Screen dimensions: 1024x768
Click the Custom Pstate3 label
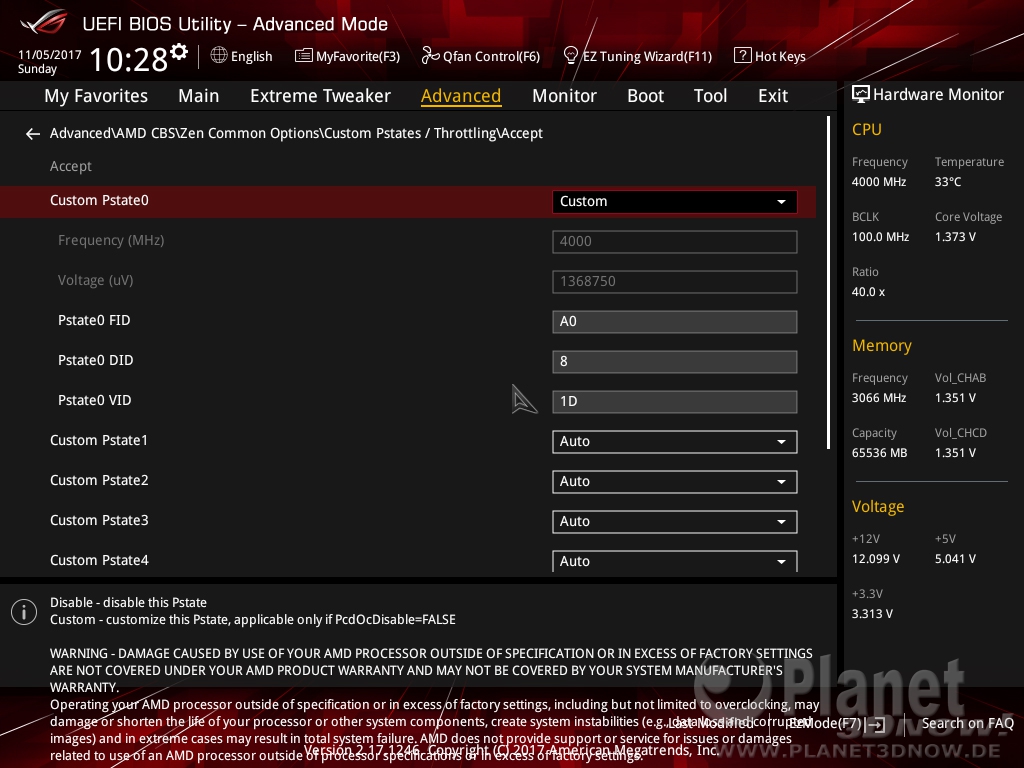coord(99,520)
